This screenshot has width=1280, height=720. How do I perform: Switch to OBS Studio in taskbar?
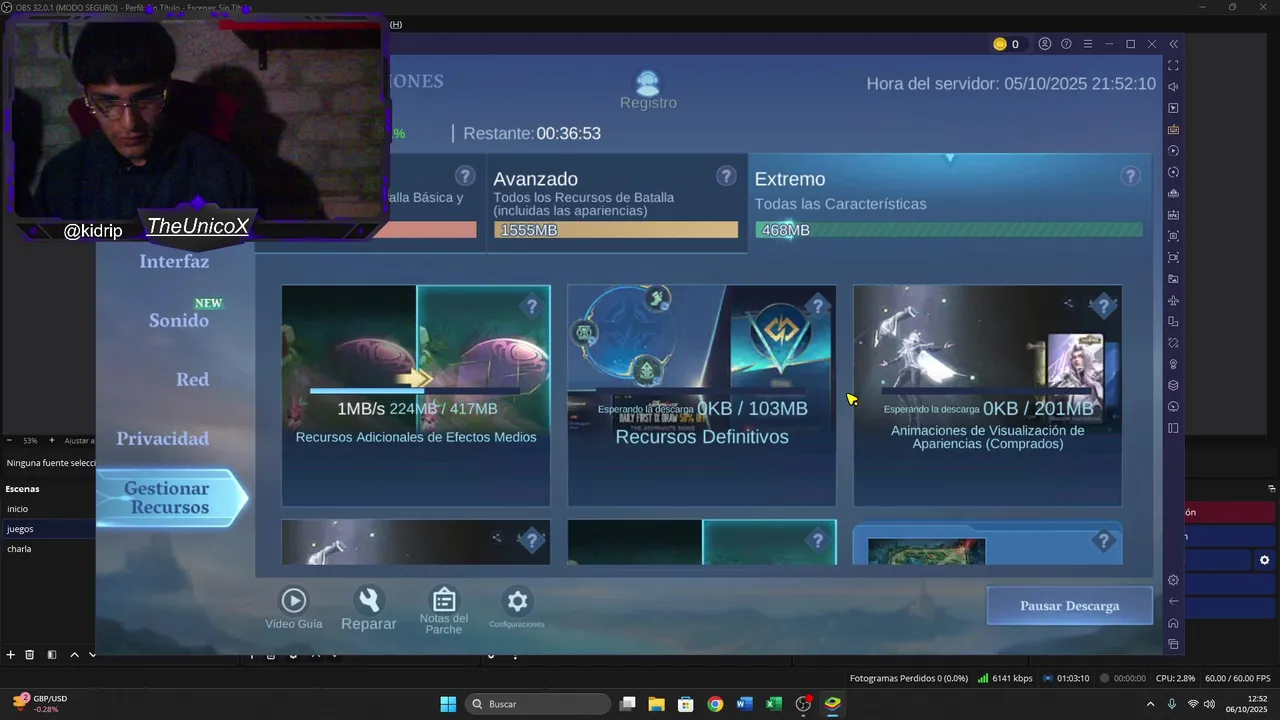803,704
